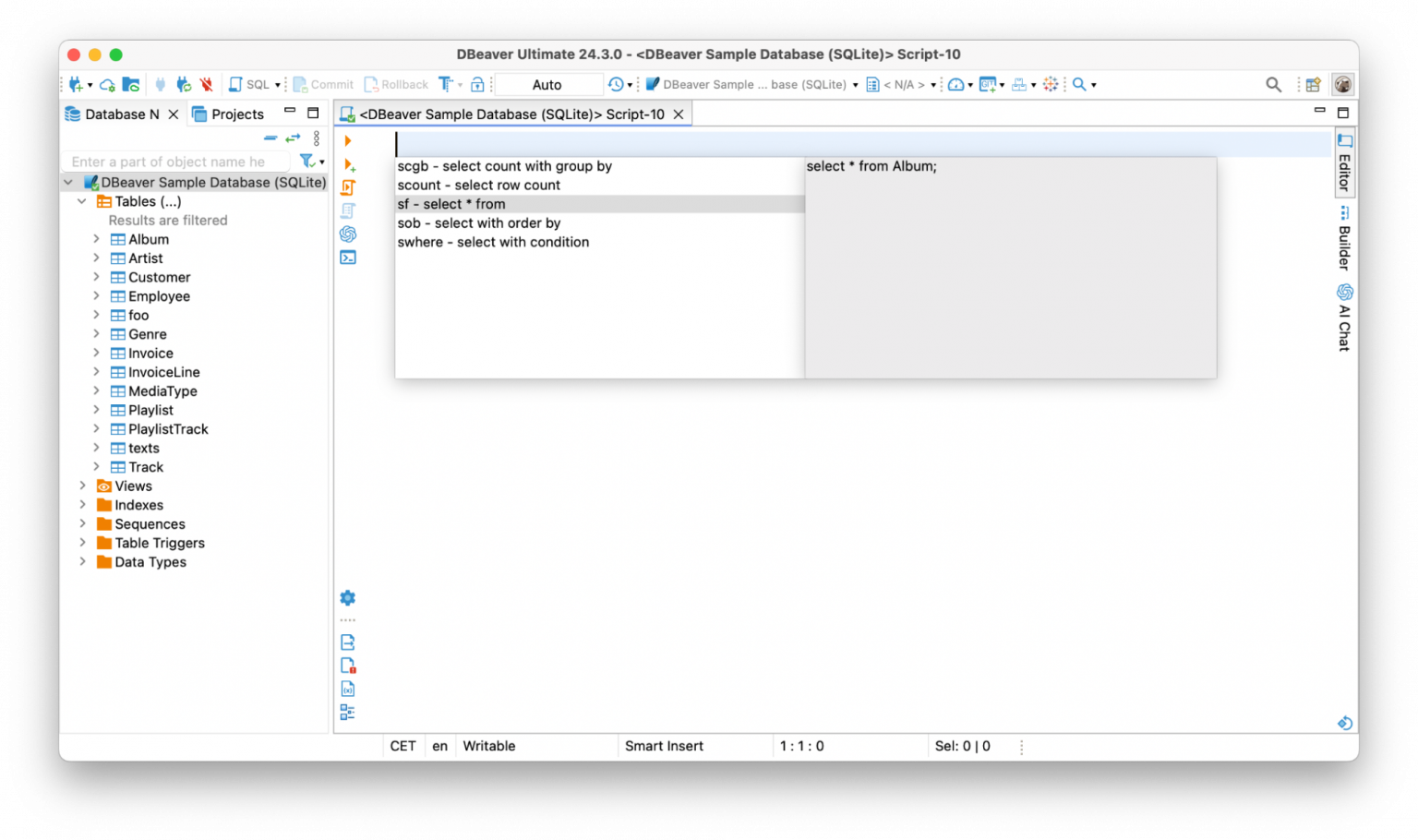1418x840 pixels.
Task: Choose the 'sf - select * from' template
Action: click(451, 203)
